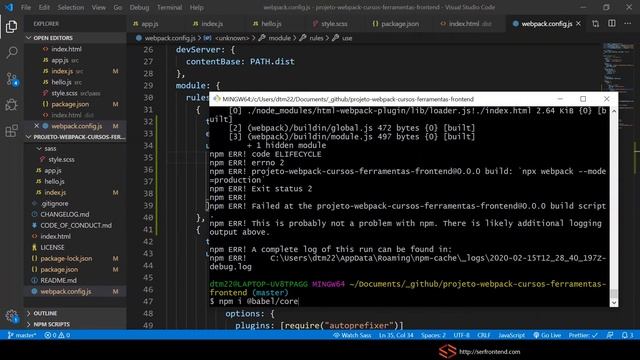The width and height of the screenshot is (640, 360).
Task: Open the File menu
Action: point(26,7)
